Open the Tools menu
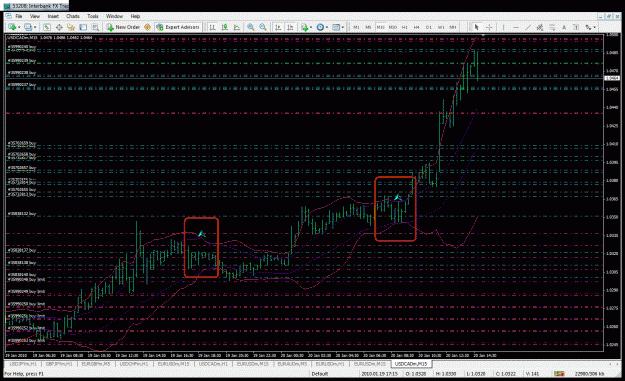The image size is (625, 381). [x=92, y=16]
